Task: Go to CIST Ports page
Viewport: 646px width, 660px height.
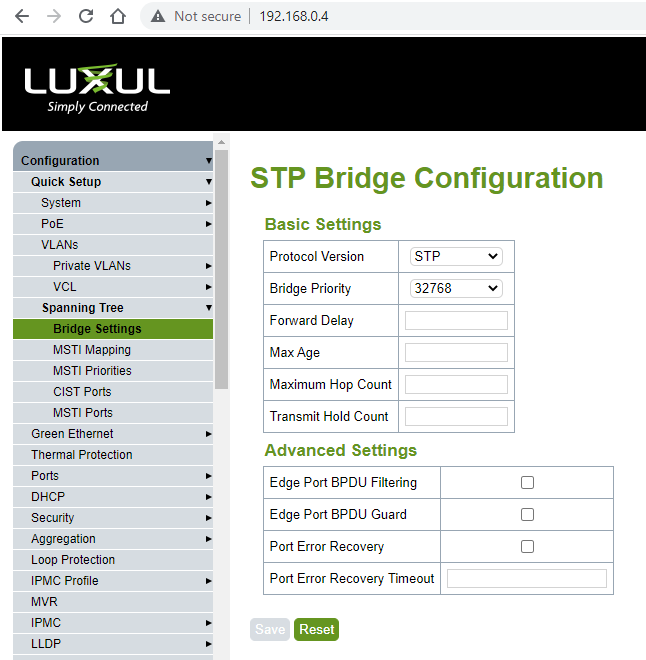Action: point(82,392)
